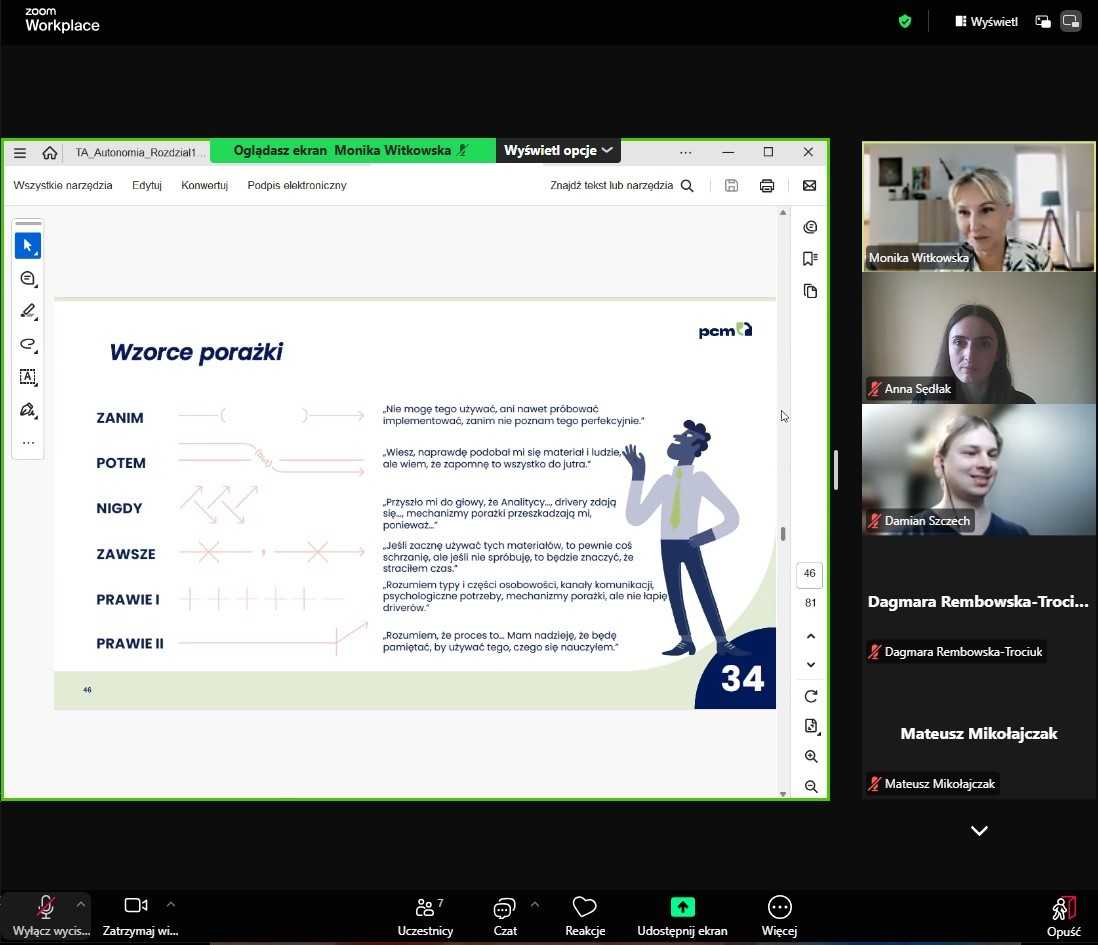Click the Reakcje heart icon
The height and width of the screenshot is (945, 1098).
click(x=584, y=907)
